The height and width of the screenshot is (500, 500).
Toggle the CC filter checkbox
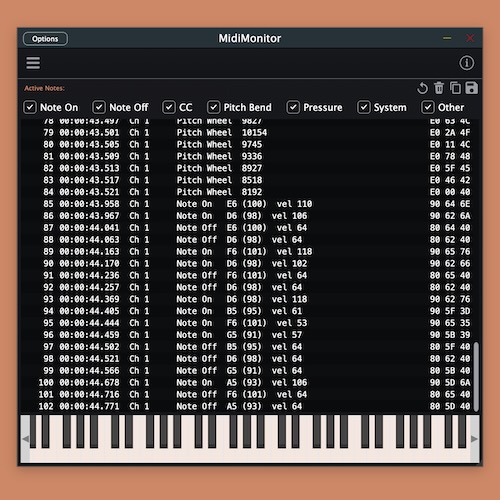coord(169,107)
